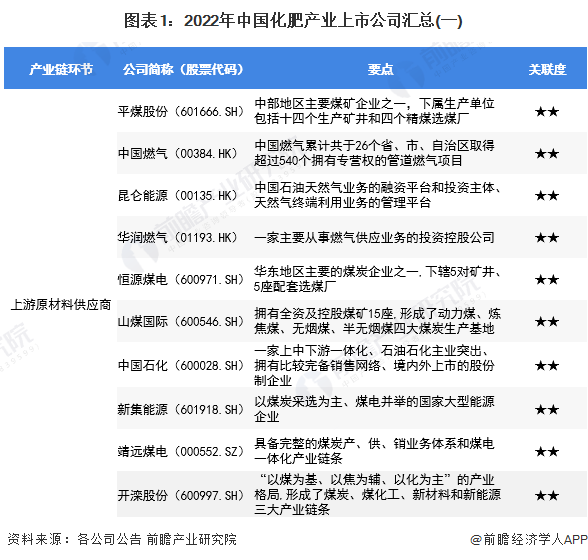This screenshot has height=560, width=588.
Task: Click 华润燃气 description 燃气供应业务的投资控股公司
Action: point(374,237)
